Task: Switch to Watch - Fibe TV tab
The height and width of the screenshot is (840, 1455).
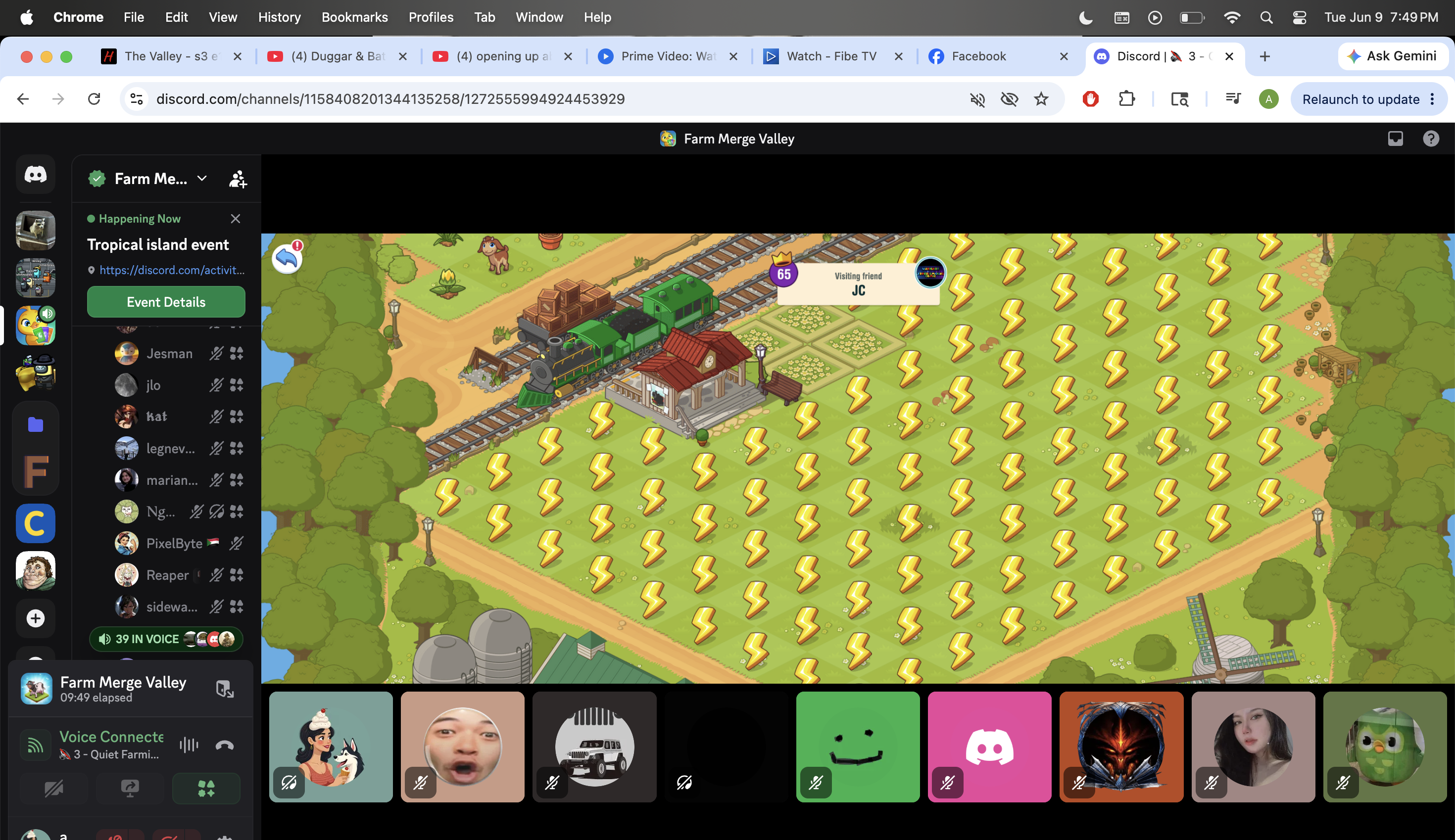Action: (833, 56)
